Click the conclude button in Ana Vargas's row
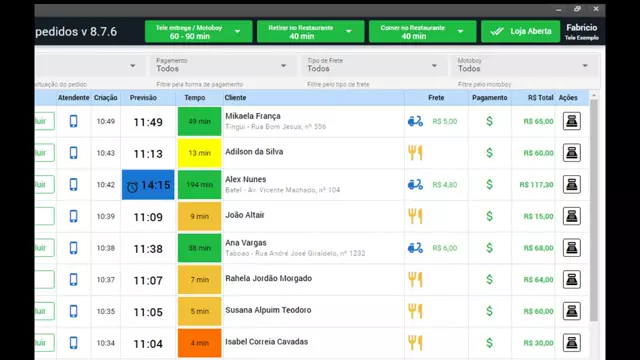640x360 pixels. (x=44, y=248)
